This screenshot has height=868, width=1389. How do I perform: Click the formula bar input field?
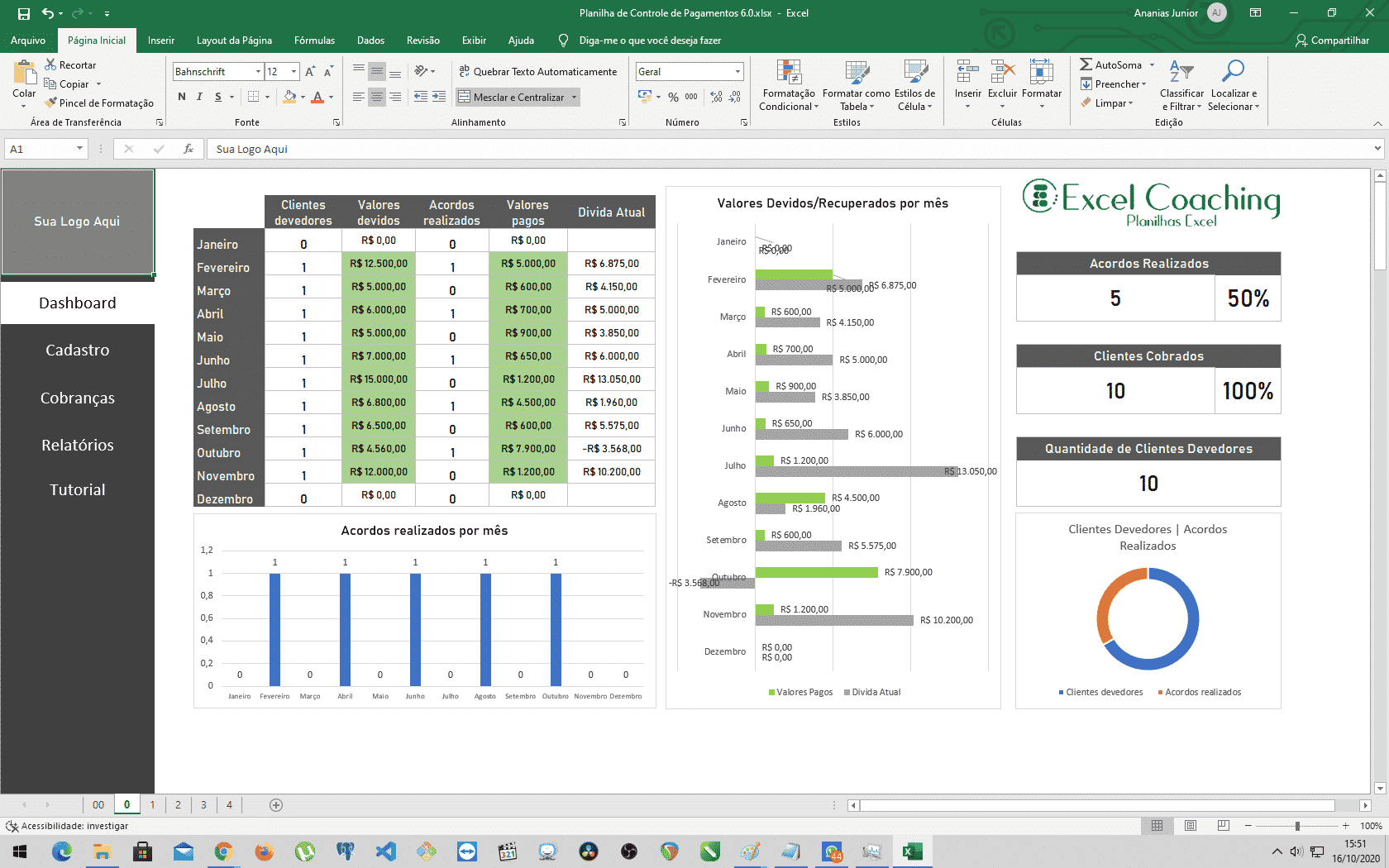click(790, 149)
